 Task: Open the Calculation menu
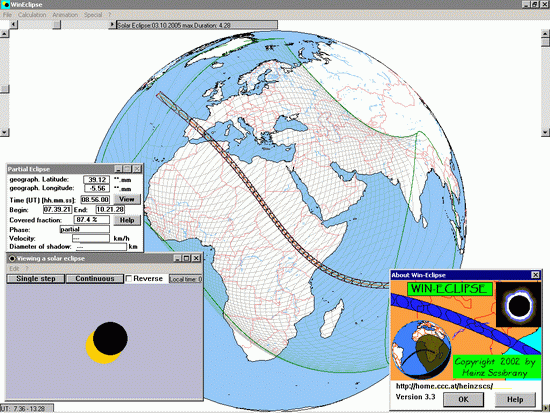point(32,15)
